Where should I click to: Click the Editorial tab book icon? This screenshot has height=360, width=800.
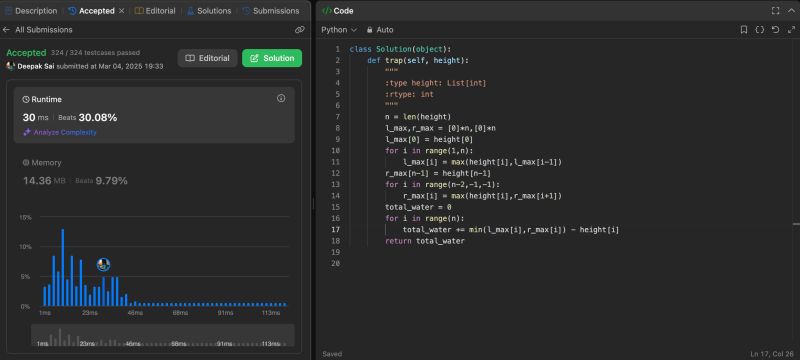(139, 11)
